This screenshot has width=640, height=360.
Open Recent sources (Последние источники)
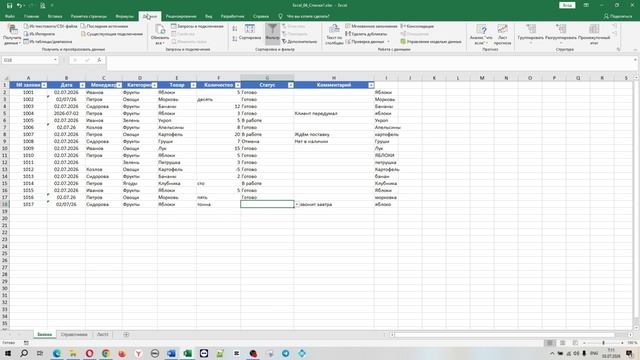tap(104, 26)
